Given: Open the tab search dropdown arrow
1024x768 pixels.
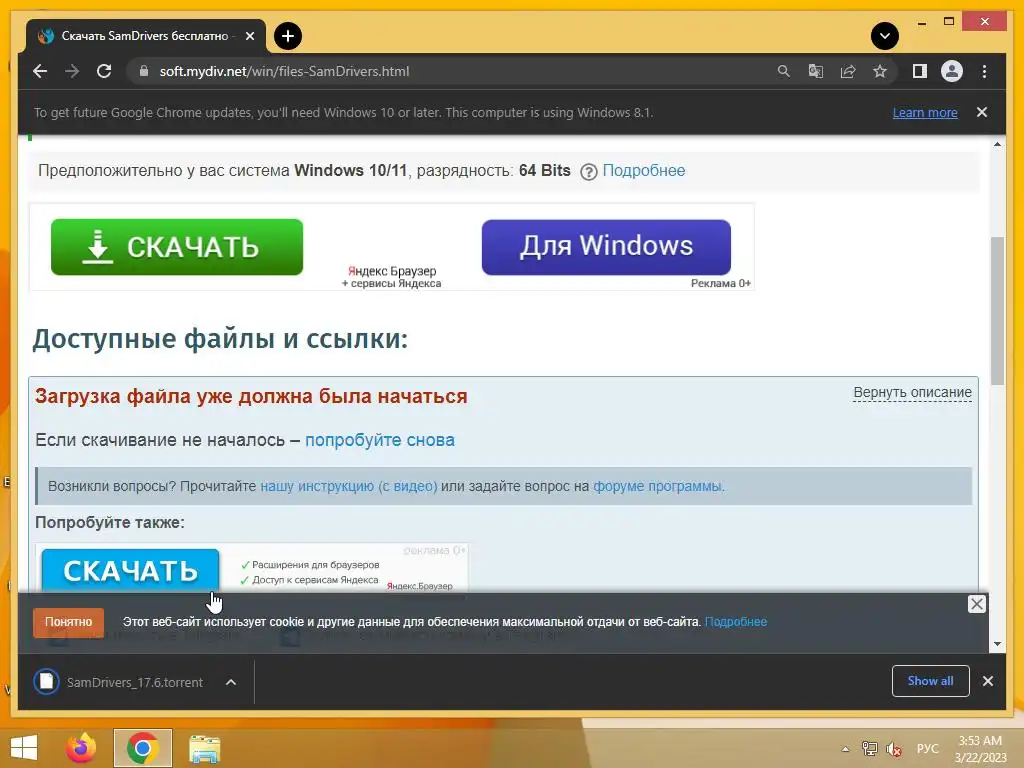Looking at the screenshot, I should click(x=884, y=36).
